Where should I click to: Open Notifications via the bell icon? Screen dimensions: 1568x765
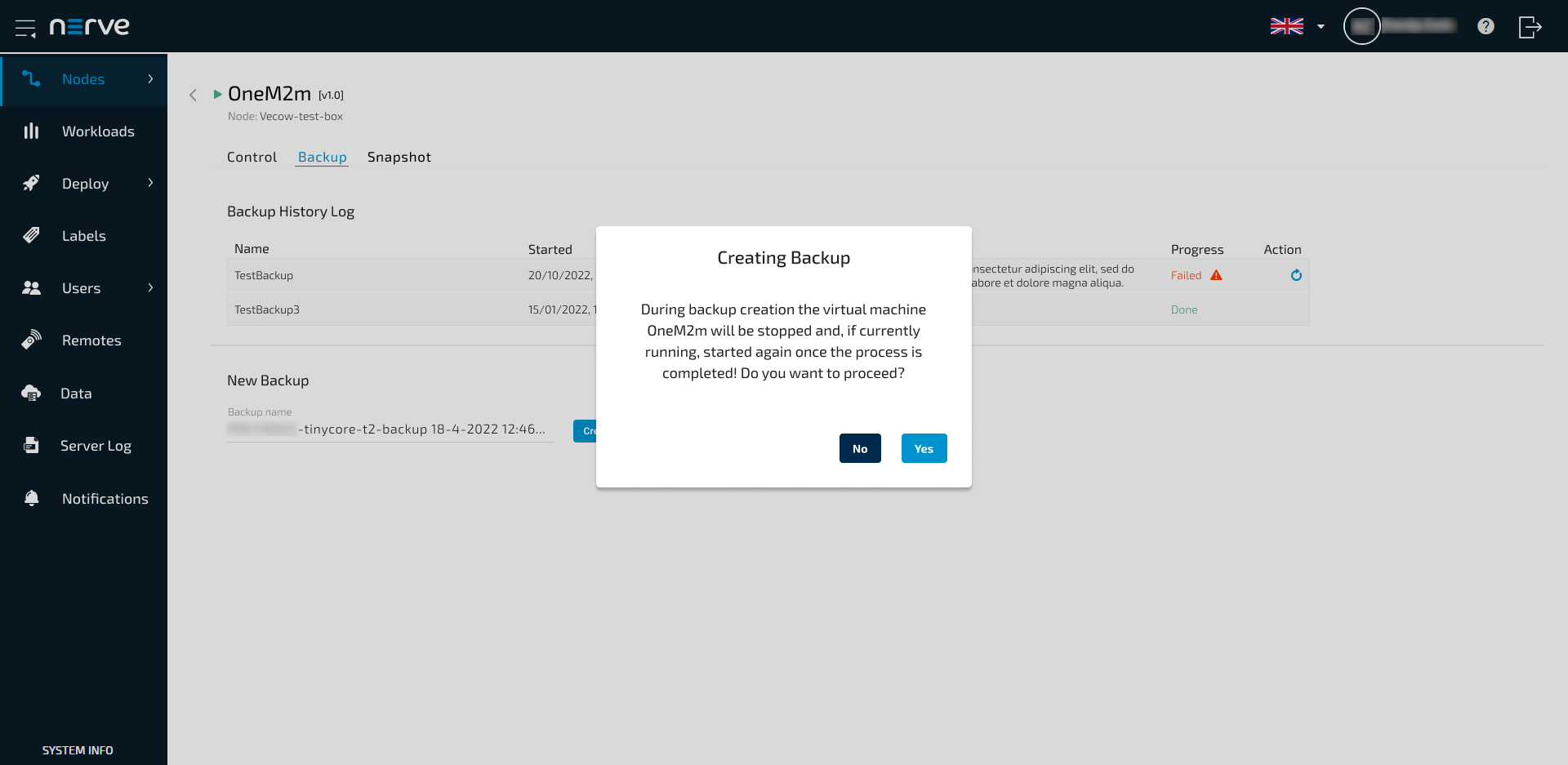coord(31,498)
